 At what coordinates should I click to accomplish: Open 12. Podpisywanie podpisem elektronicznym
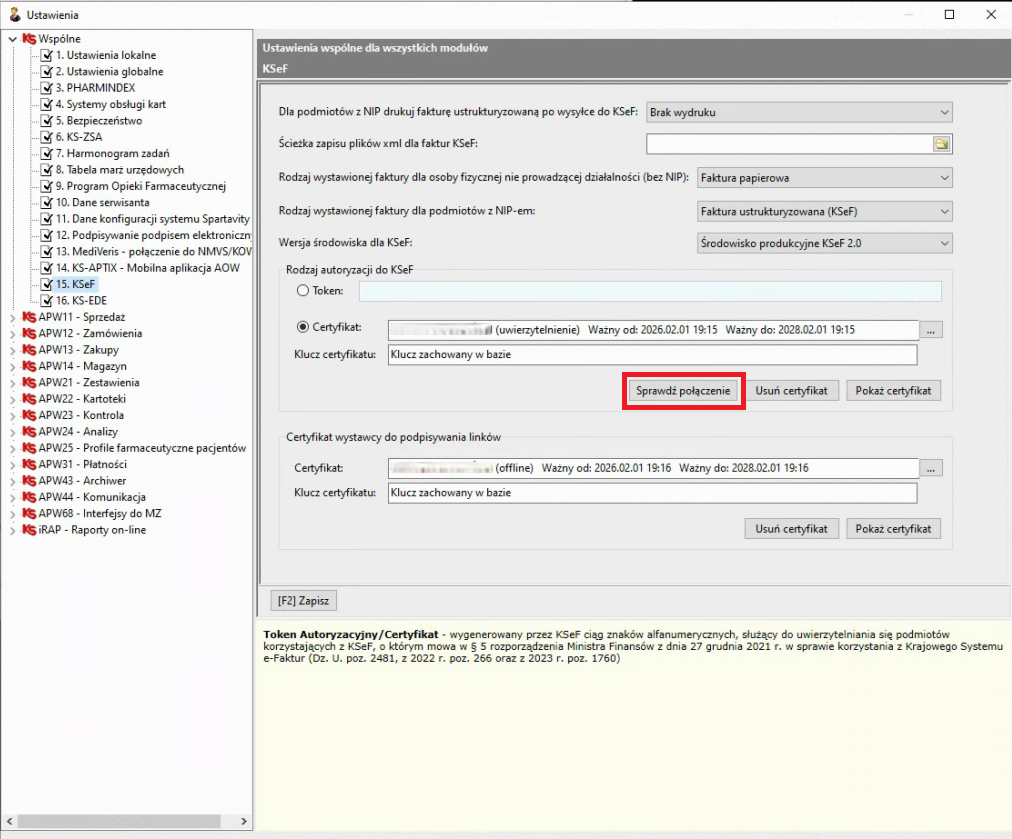(153, 235)
